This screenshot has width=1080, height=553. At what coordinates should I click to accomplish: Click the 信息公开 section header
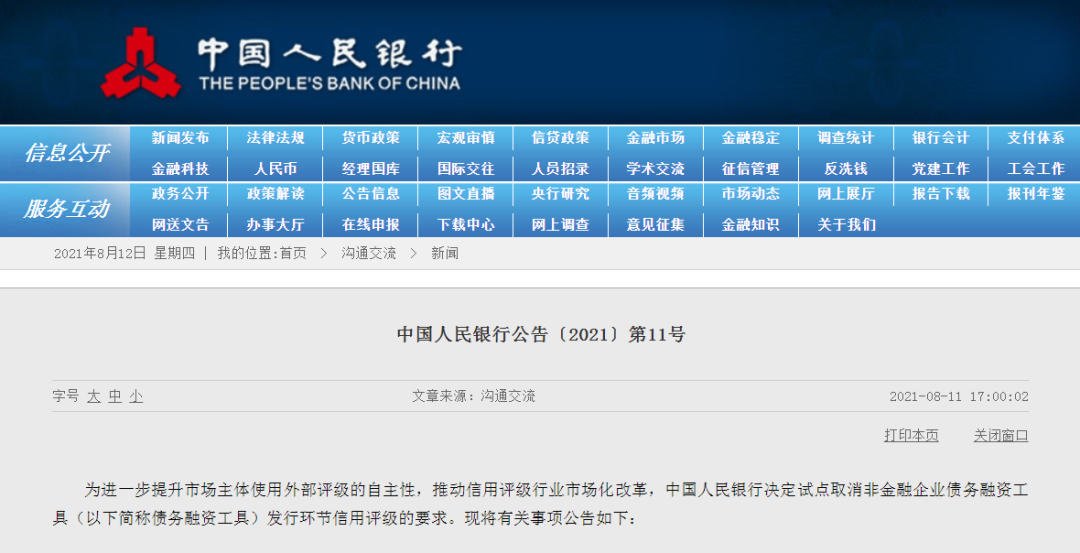tap(66, 153)
